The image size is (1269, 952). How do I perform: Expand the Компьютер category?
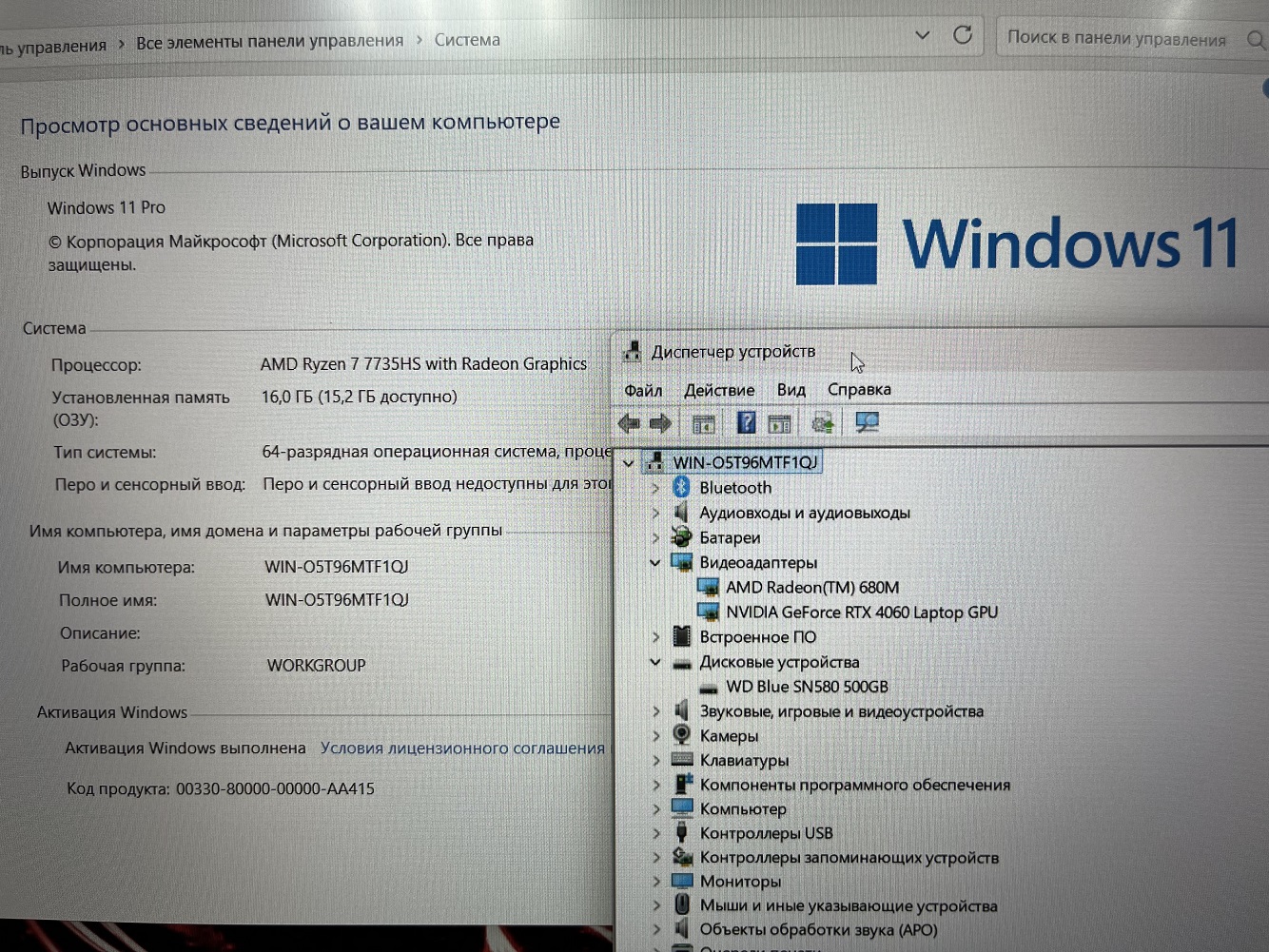point(656,809)
